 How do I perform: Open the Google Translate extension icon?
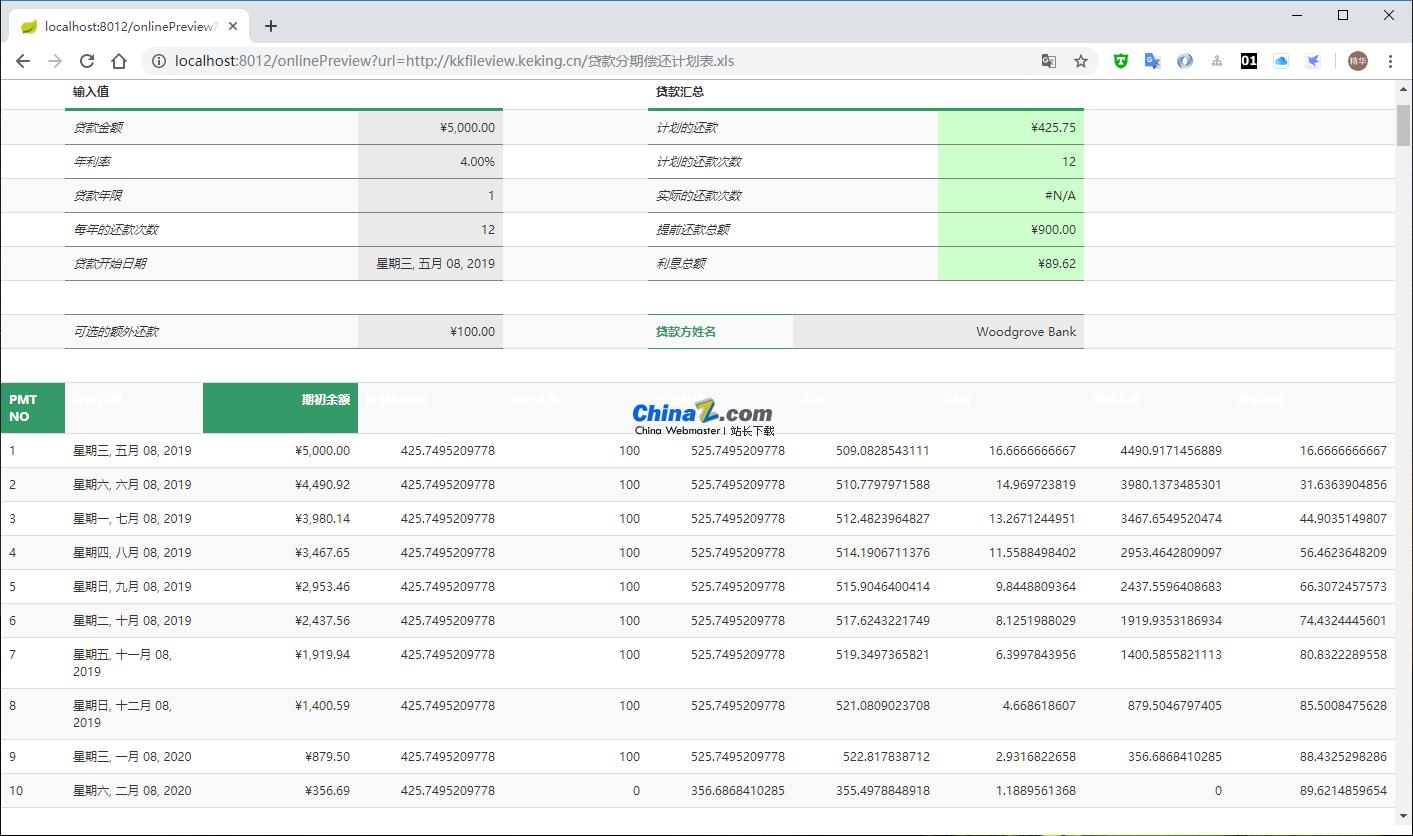coord(1152,61)
